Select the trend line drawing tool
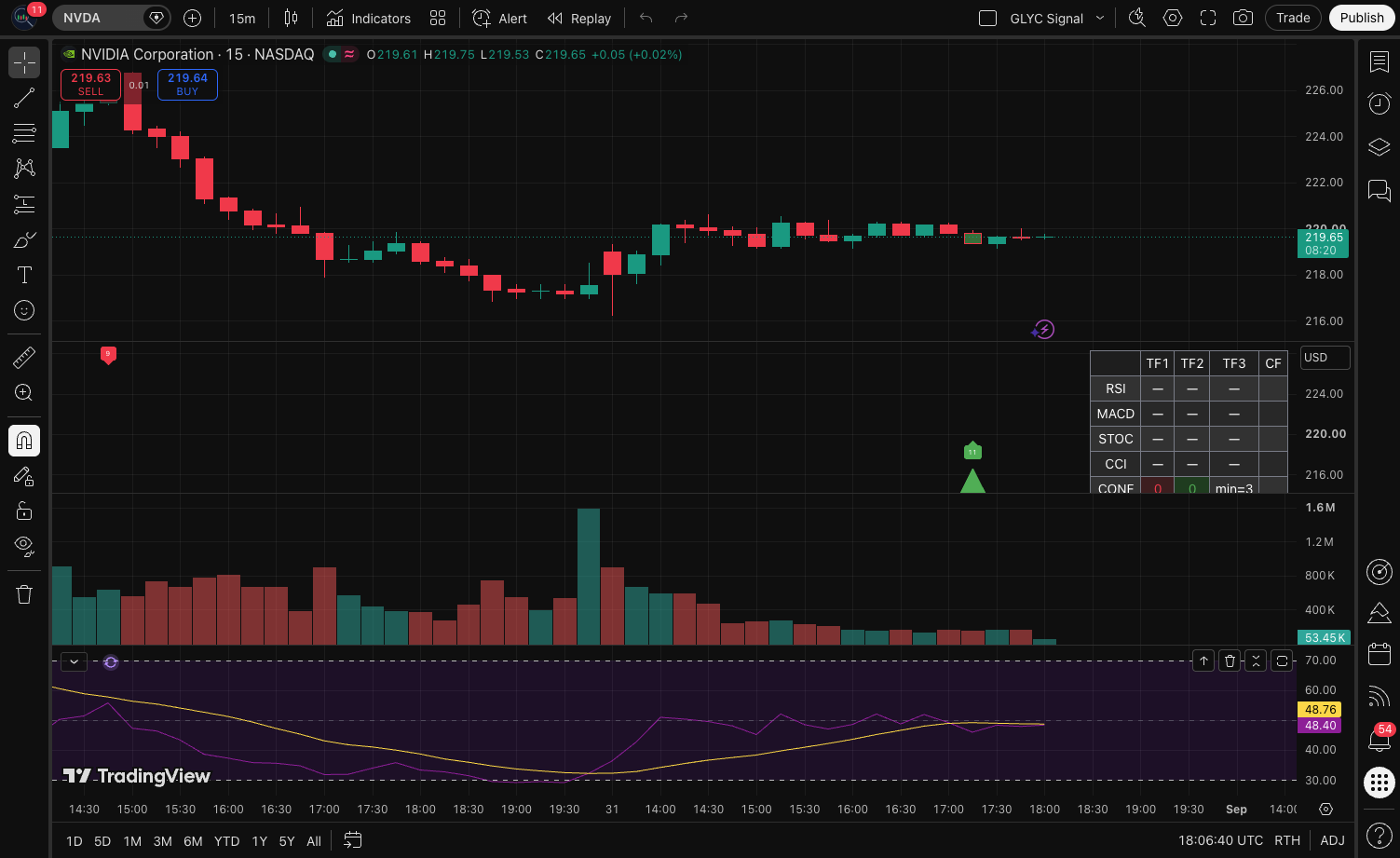Image resolution: width=1400 pixels, height=858 pixels. coord(24,98)
